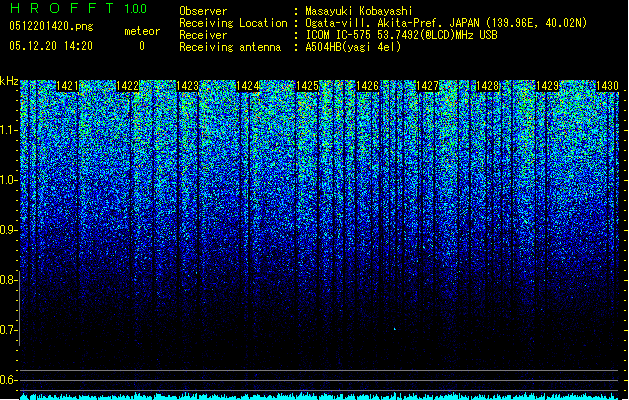Click the meteor count value 0
This screenshot has height=400, width=629.
coord(142,46)
